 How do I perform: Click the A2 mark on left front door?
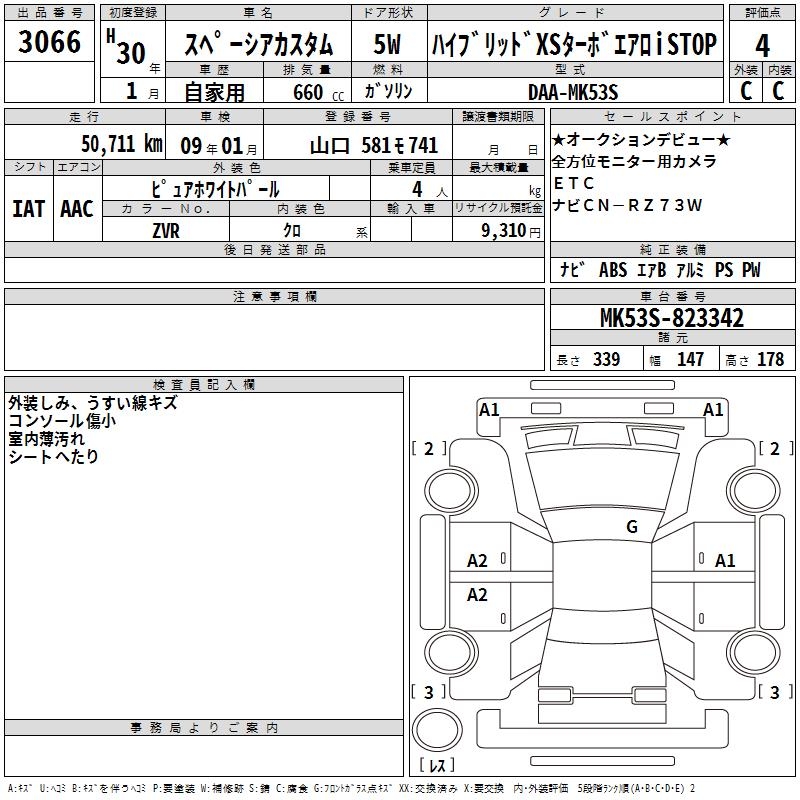coord(477,561)
